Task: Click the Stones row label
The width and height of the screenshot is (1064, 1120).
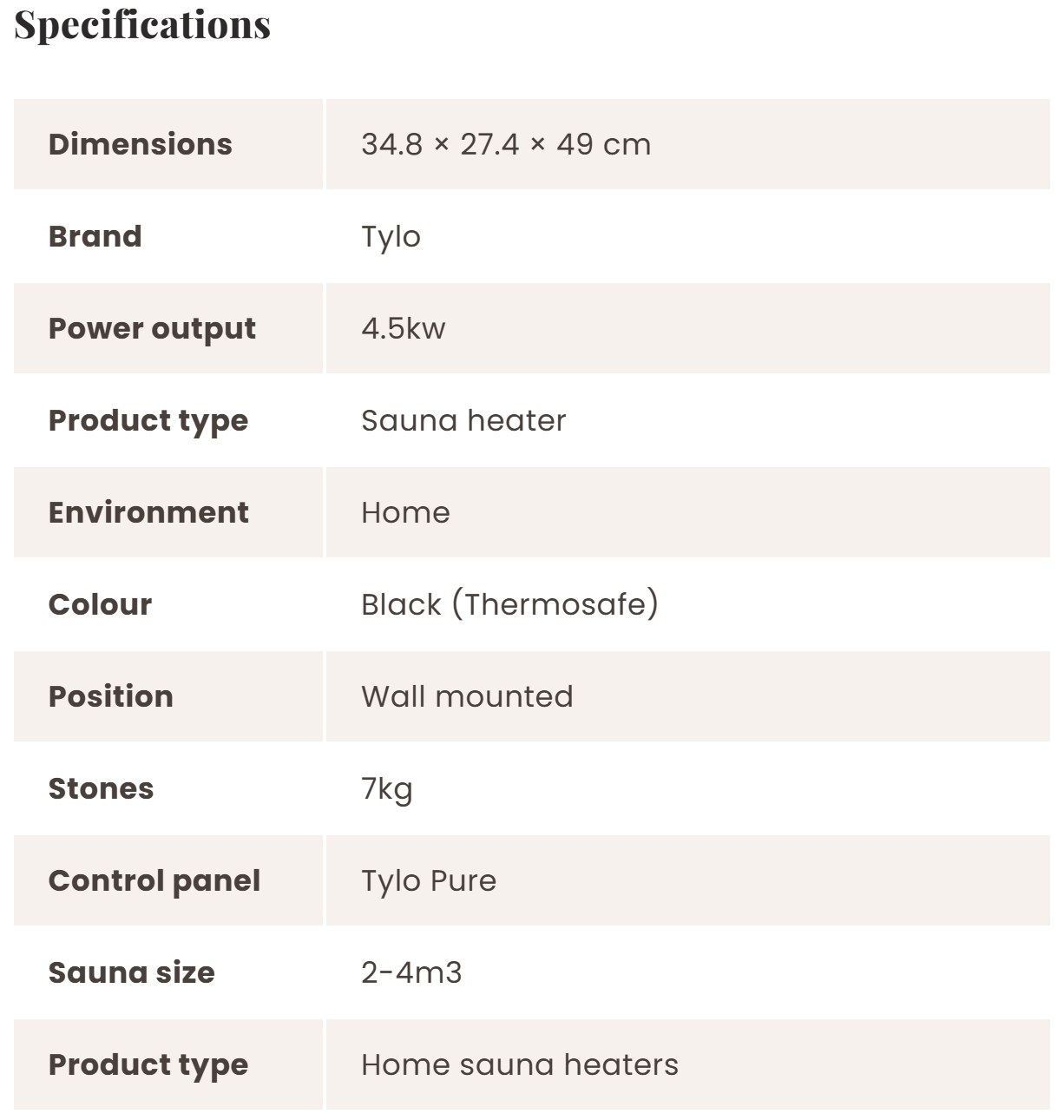Action: point(101,788)
